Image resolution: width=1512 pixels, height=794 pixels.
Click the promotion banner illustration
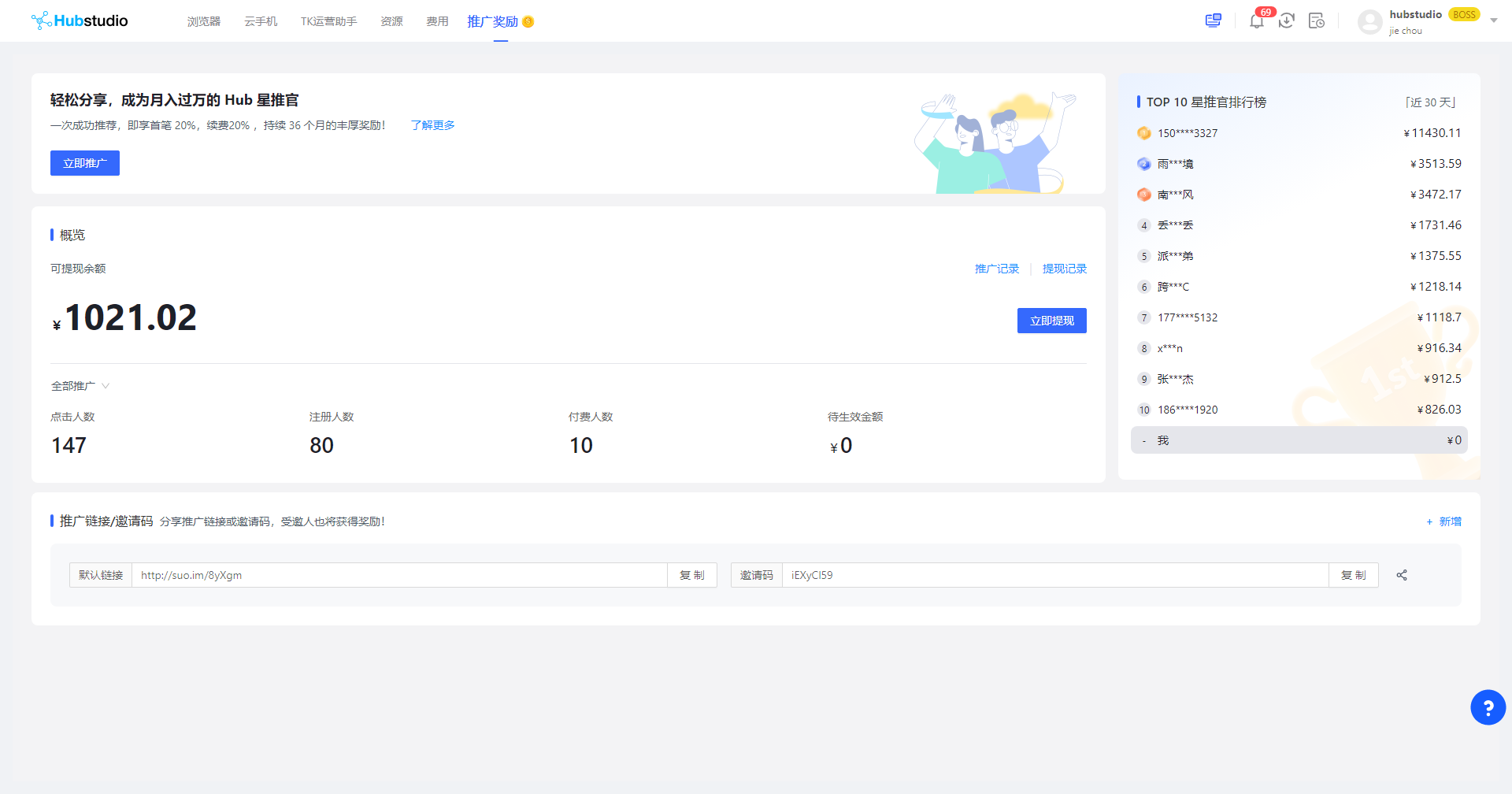(x=994, y=143)
